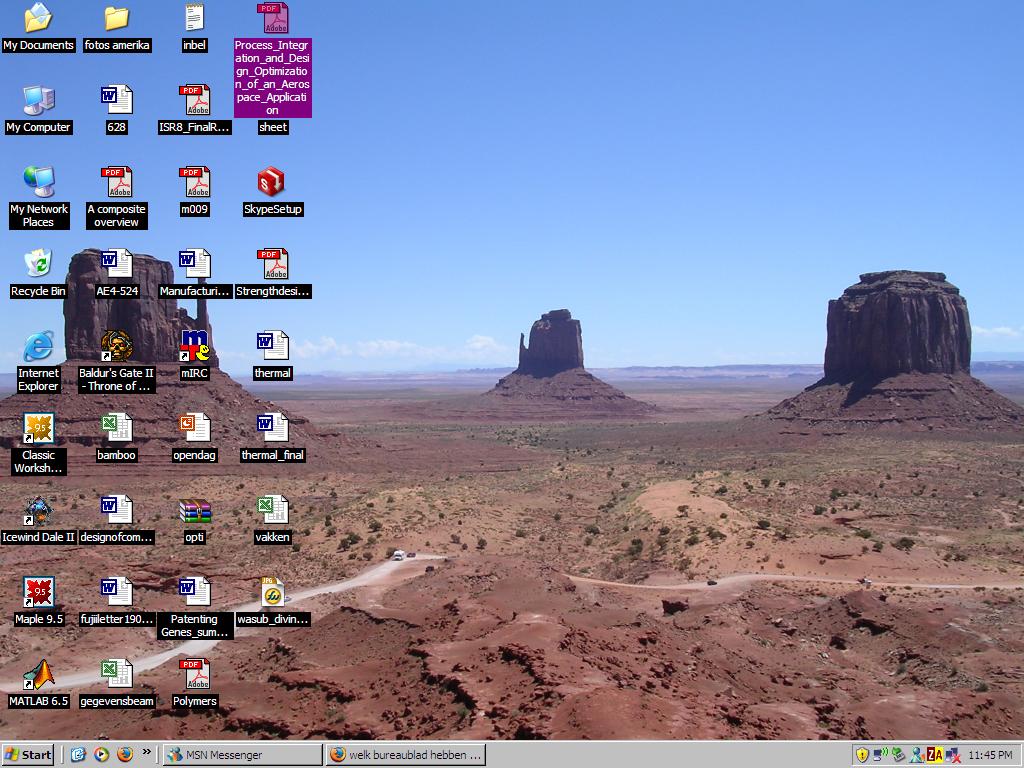
Task: Open the Start menu
Action: click(29, 754)
